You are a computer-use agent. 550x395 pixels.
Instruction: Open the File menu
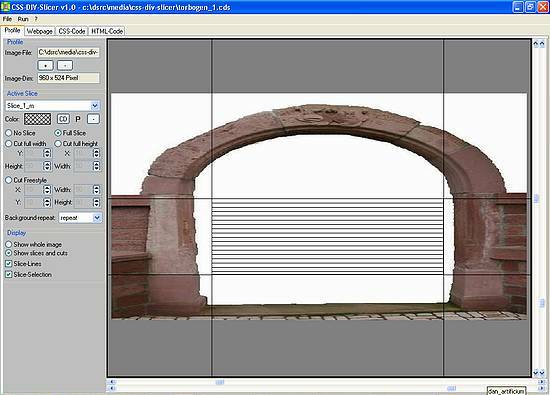pyautogui.click(x=7, y=19)
